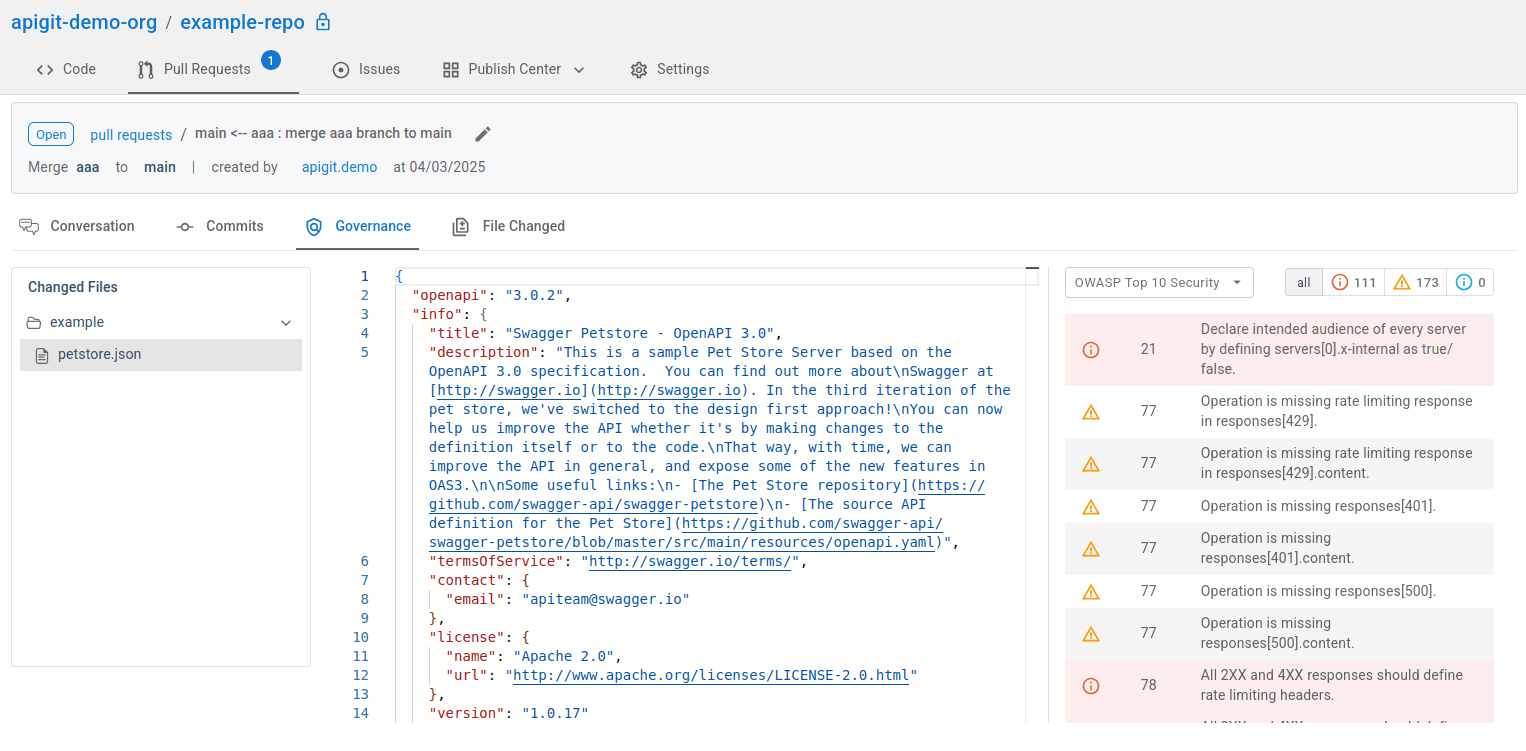Click error icon on line 21 rule
This screenshot has height=751, width=1526.
(x=1091, y=350)
